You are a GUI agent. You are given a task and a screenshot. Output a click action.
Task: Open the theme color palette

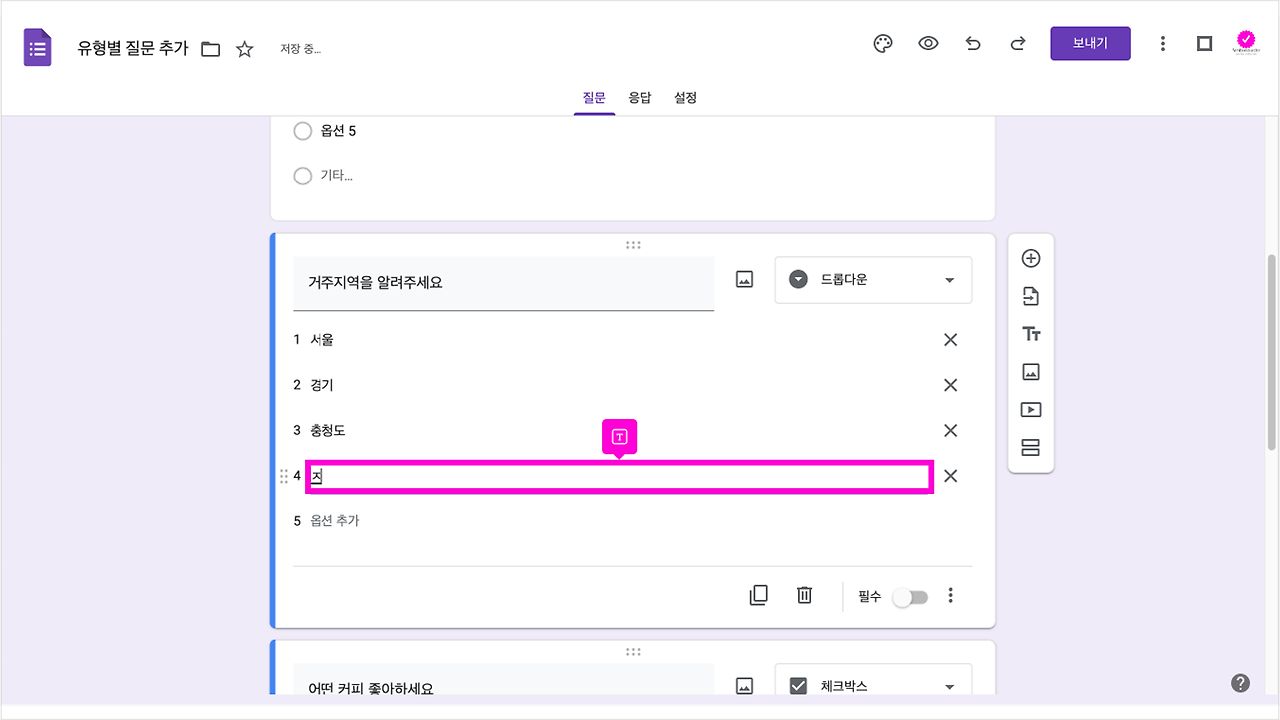(882, 43)
